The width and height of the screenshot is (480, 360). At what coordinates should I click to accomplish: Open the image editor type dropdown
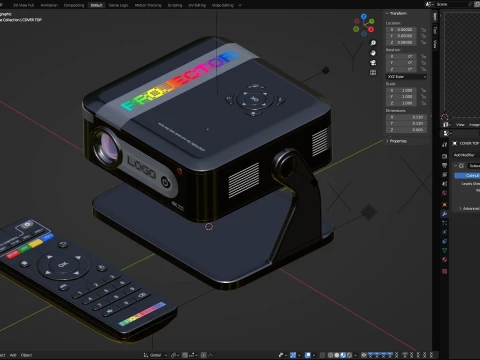click(447, 124)
